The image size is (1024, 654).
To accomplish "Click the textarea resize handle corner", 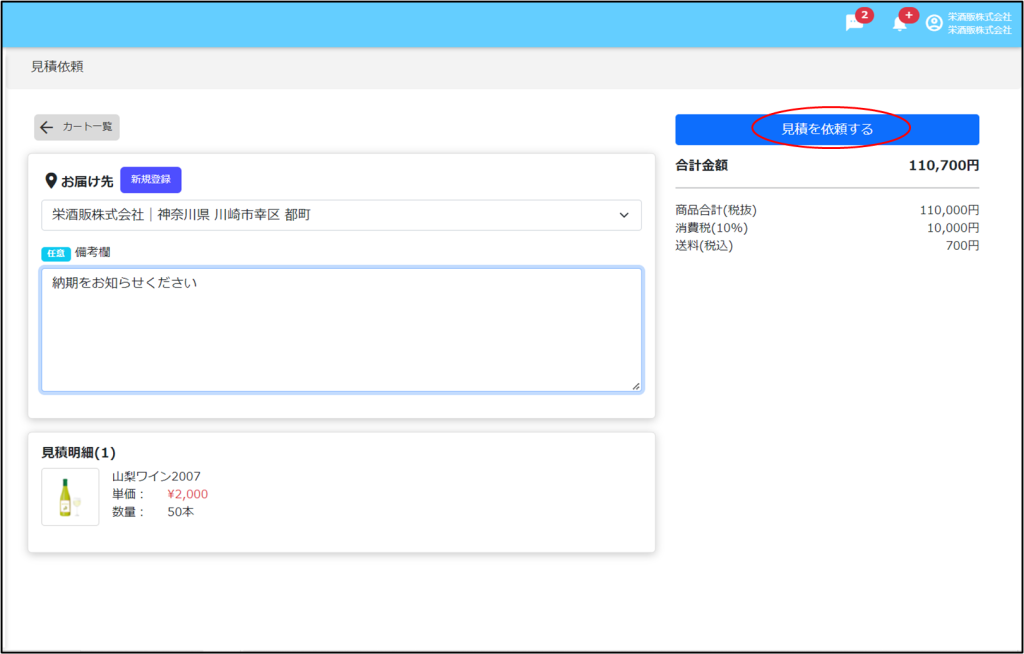I will coord(636,386).
